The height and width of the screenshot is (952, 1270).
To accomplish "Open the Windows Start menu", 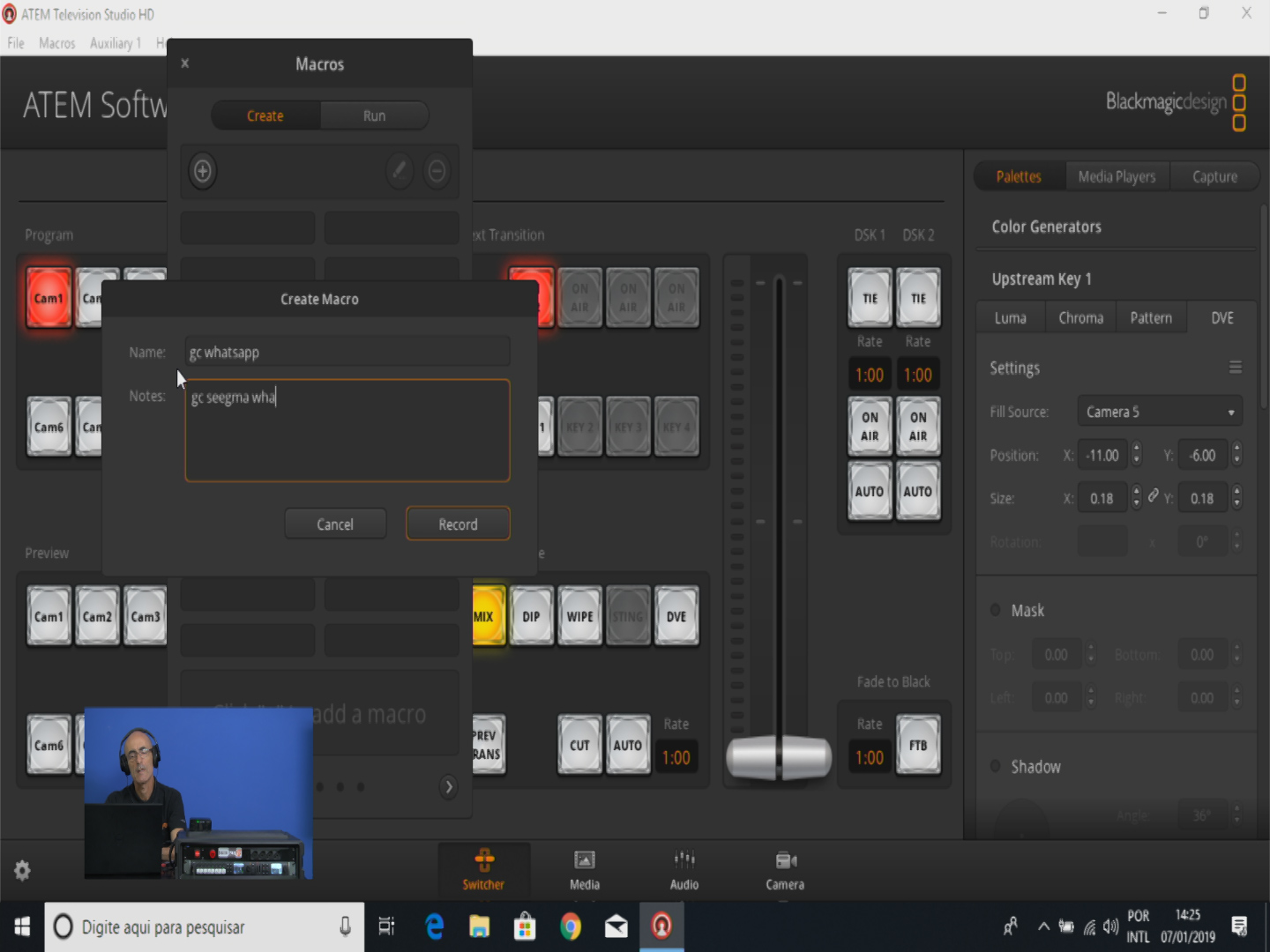I will (x=22, y=926).
